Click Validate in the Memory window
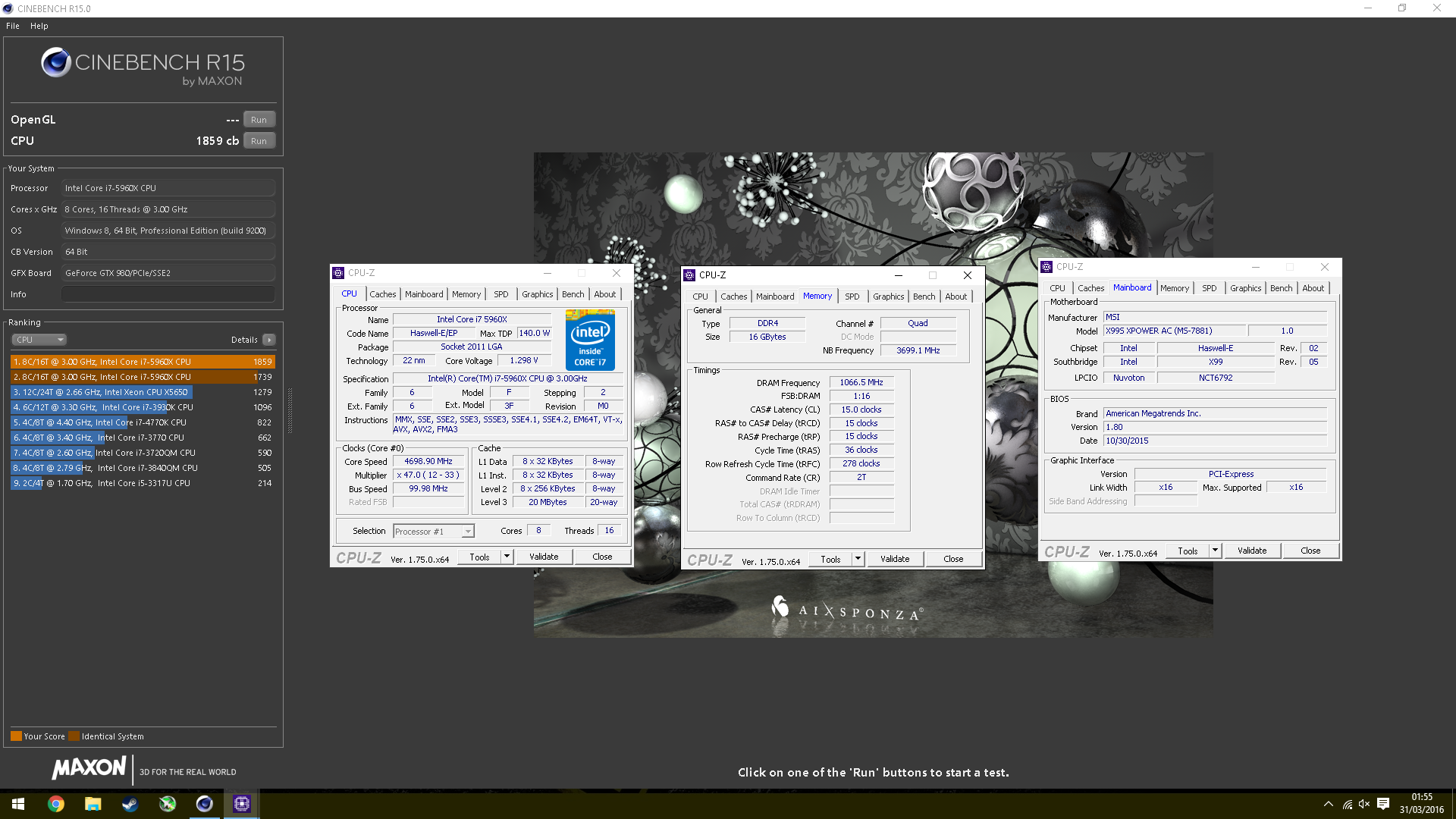Image resolution: width=1456 pixels, height=819 pixels. point(895,559)
